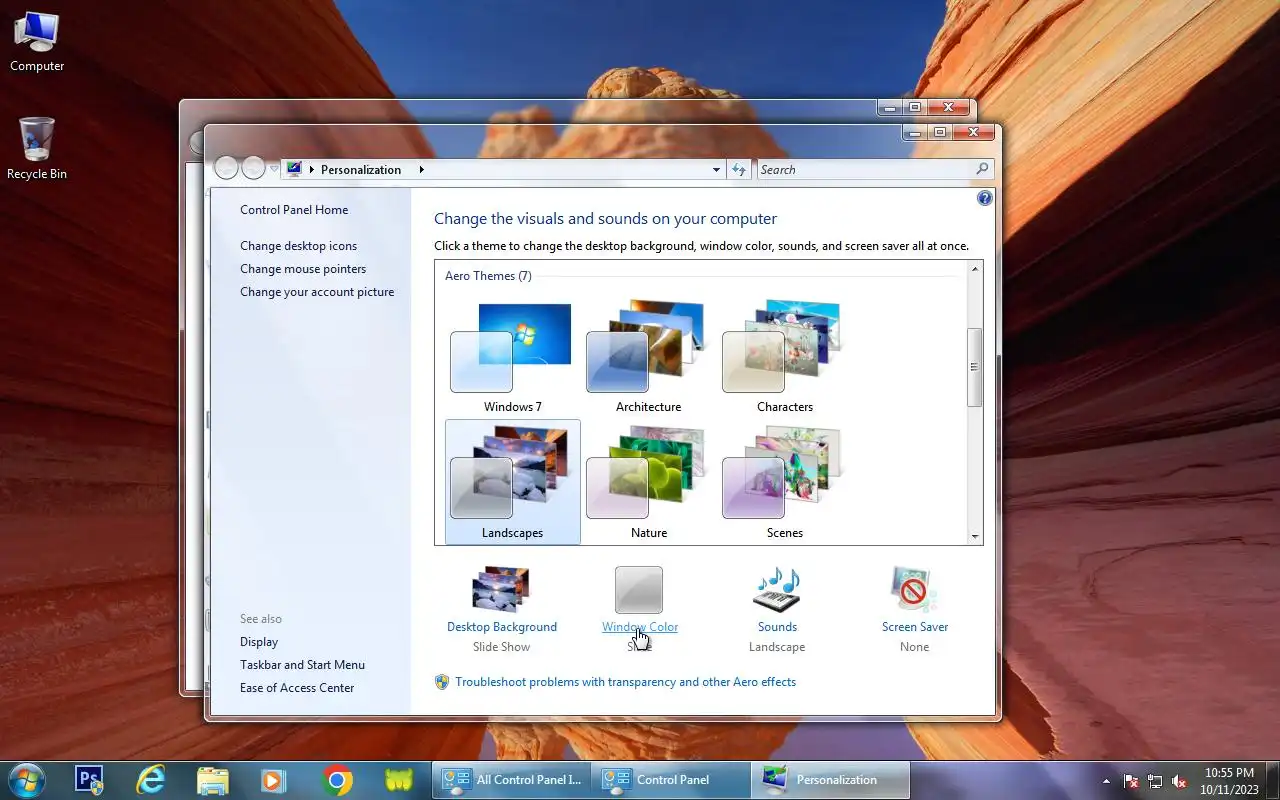Open the Windows Start button
The width and height of the screenshot is (1280, 800).
click(x=26, y=780)
